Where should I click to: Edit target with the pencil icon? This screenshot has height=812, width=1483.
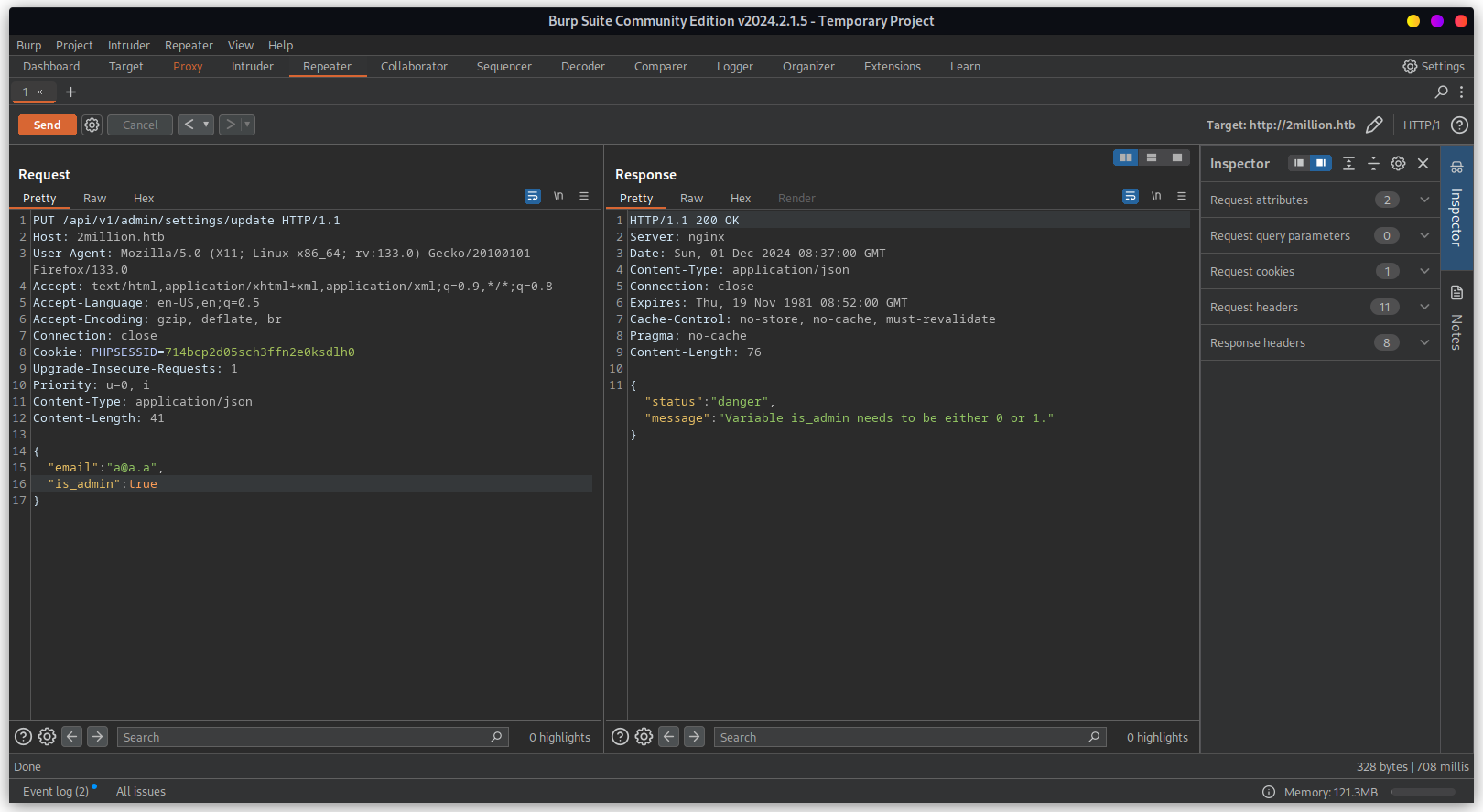coord(1374,125)
